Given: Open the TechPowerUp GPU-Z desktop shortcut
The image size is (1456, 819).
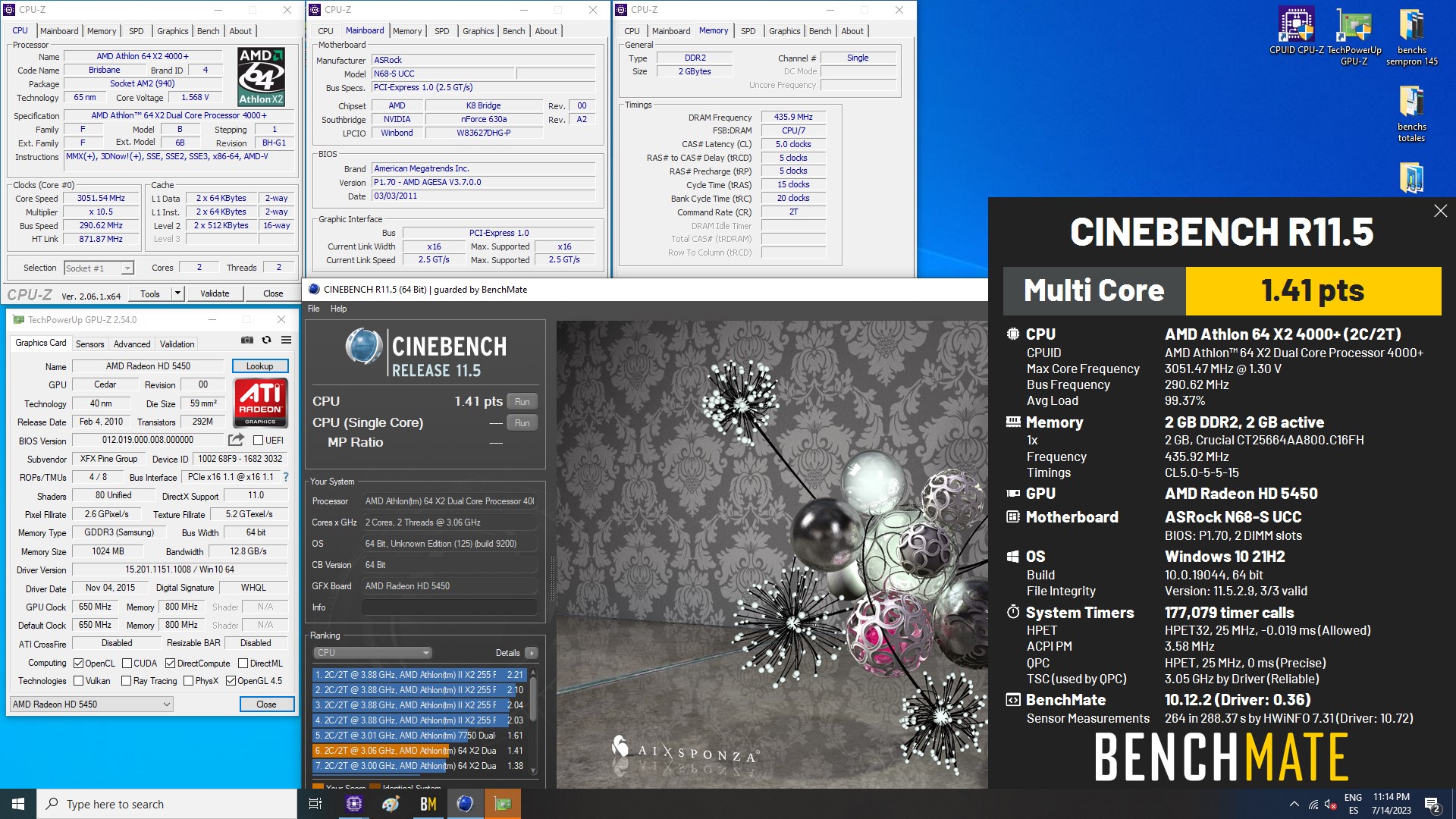Looking at the screenshot, I should pyautogui.click(x=1354, y=36).
